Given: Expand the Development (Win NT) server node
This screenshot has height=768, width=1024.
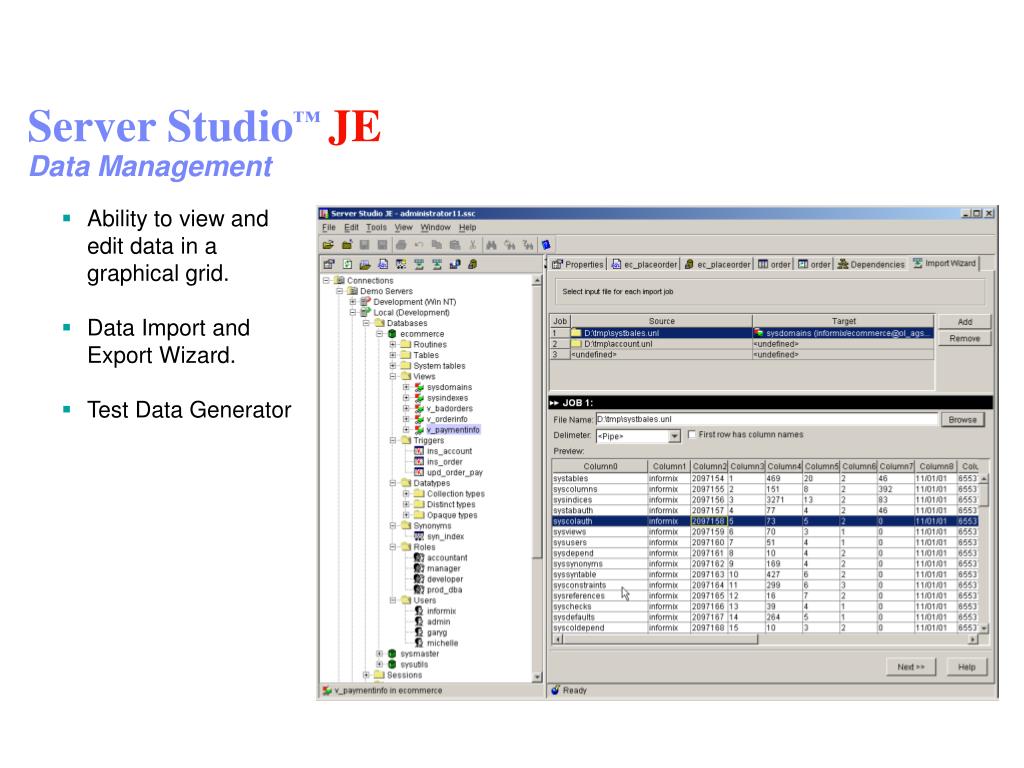Looking at the screenshot, I should 353,302.
